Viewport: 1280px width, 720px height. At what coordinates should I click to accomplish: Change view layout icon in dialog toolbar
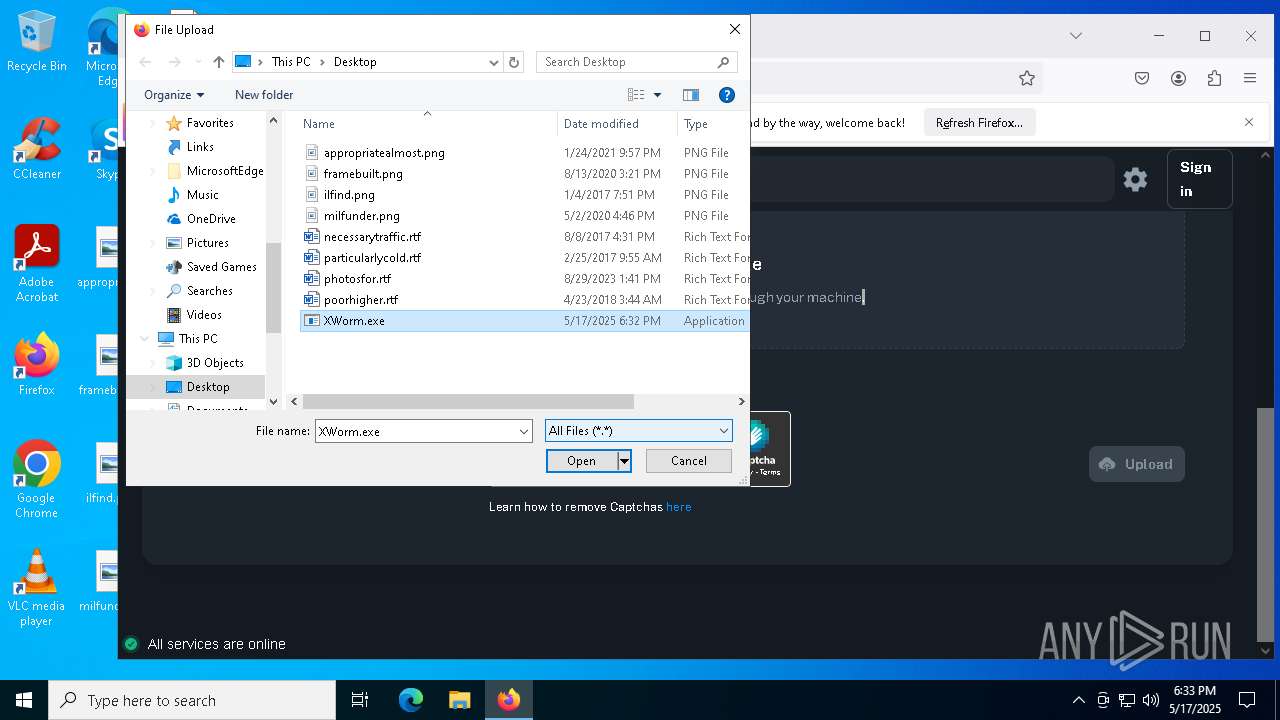point(636,95)
